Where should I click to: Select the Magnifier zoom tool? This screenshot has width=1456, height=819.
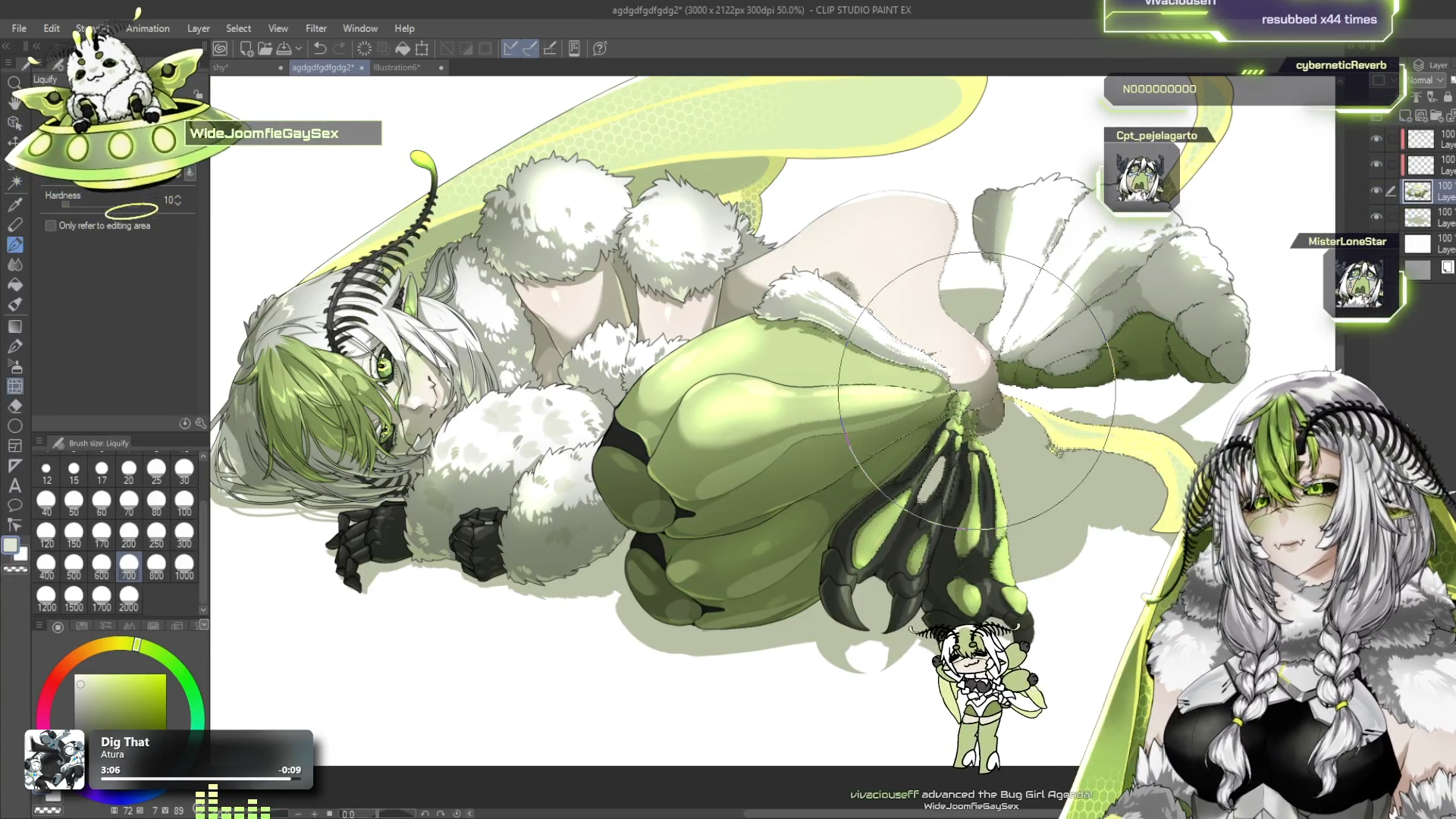(x=14, y=83)
